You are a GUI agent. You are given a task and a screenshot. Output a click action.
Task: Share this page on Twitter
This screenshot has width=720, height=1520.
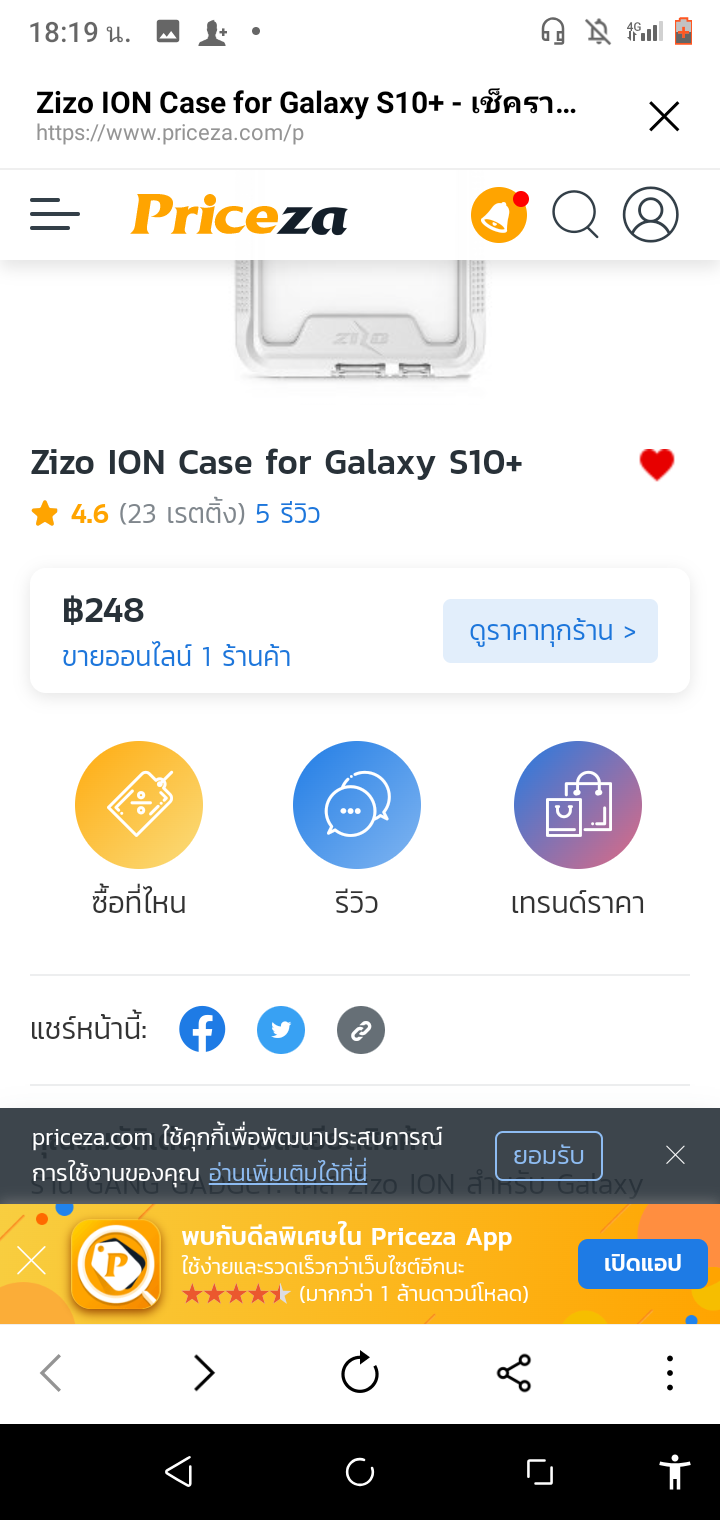coord(281,1030)
